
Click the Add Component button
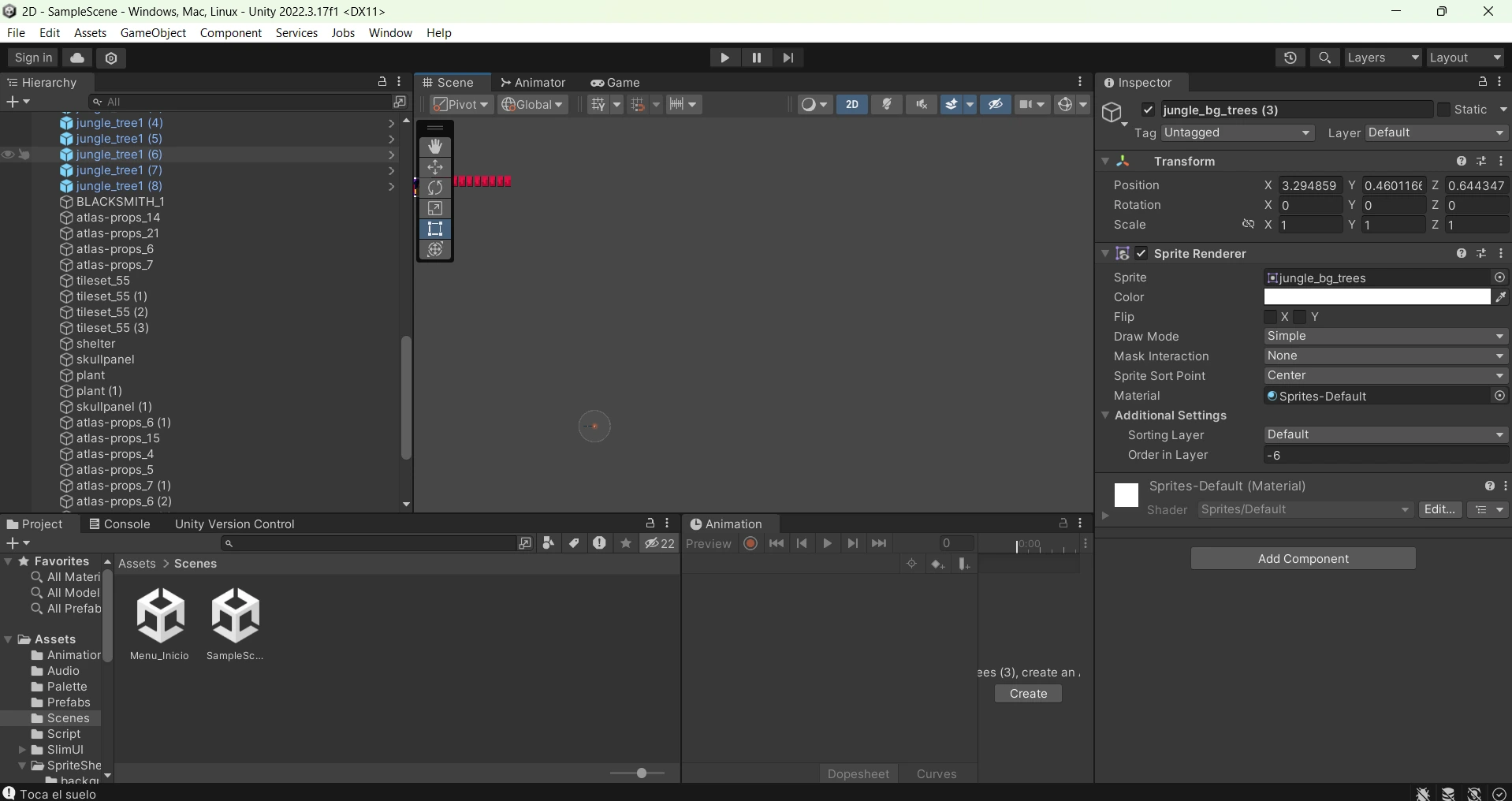click(1303, 558)
